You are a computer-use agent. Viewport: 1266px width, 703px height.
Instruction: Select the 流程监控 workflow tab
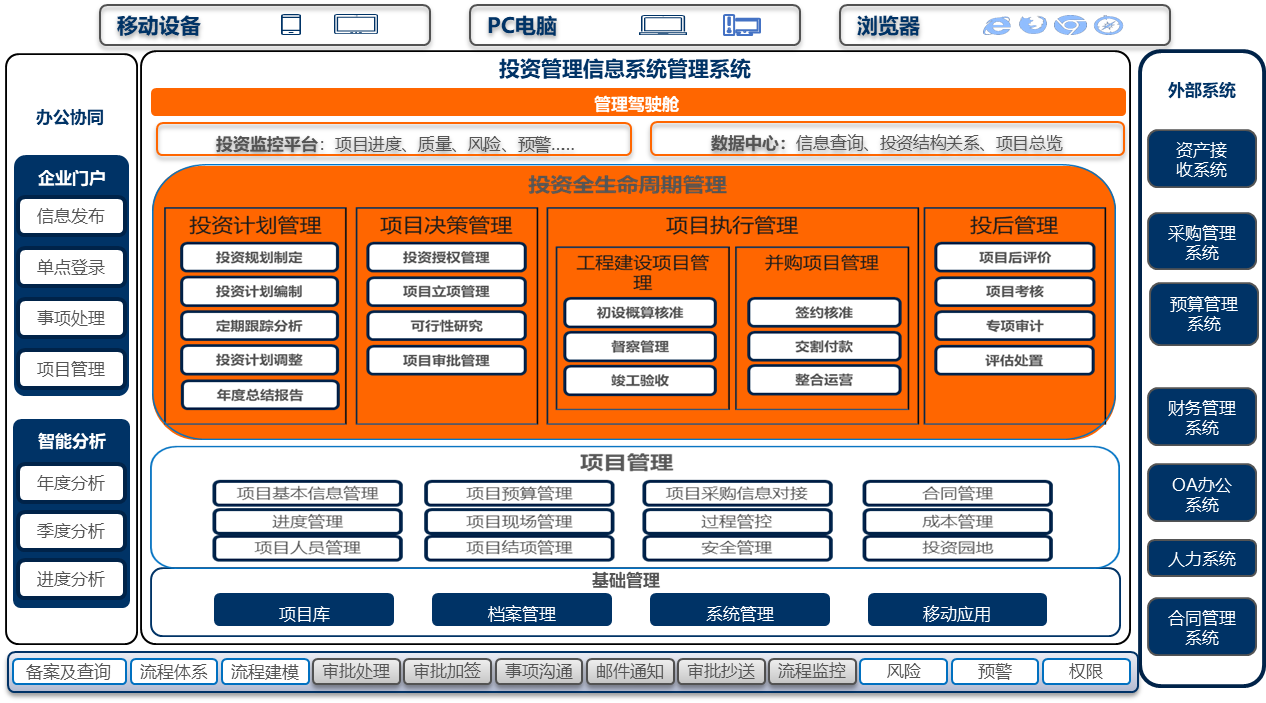(x=811, y=672)
